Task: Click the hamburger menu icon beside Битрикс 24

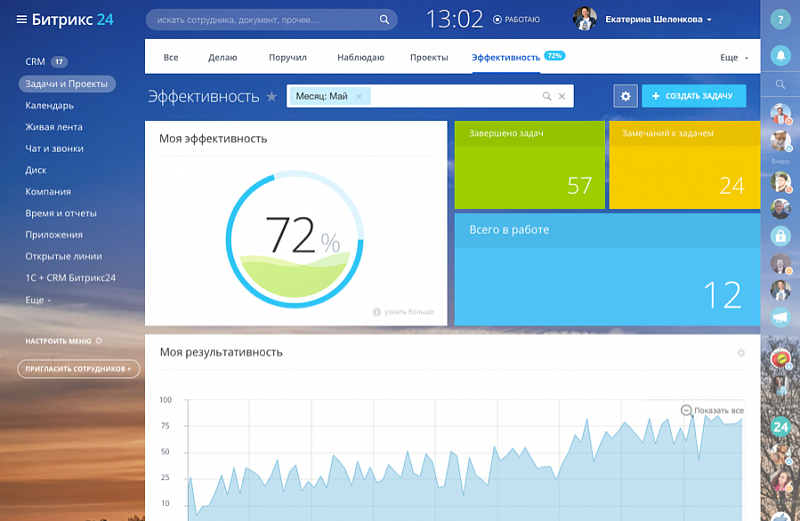Action: (21, 20)
